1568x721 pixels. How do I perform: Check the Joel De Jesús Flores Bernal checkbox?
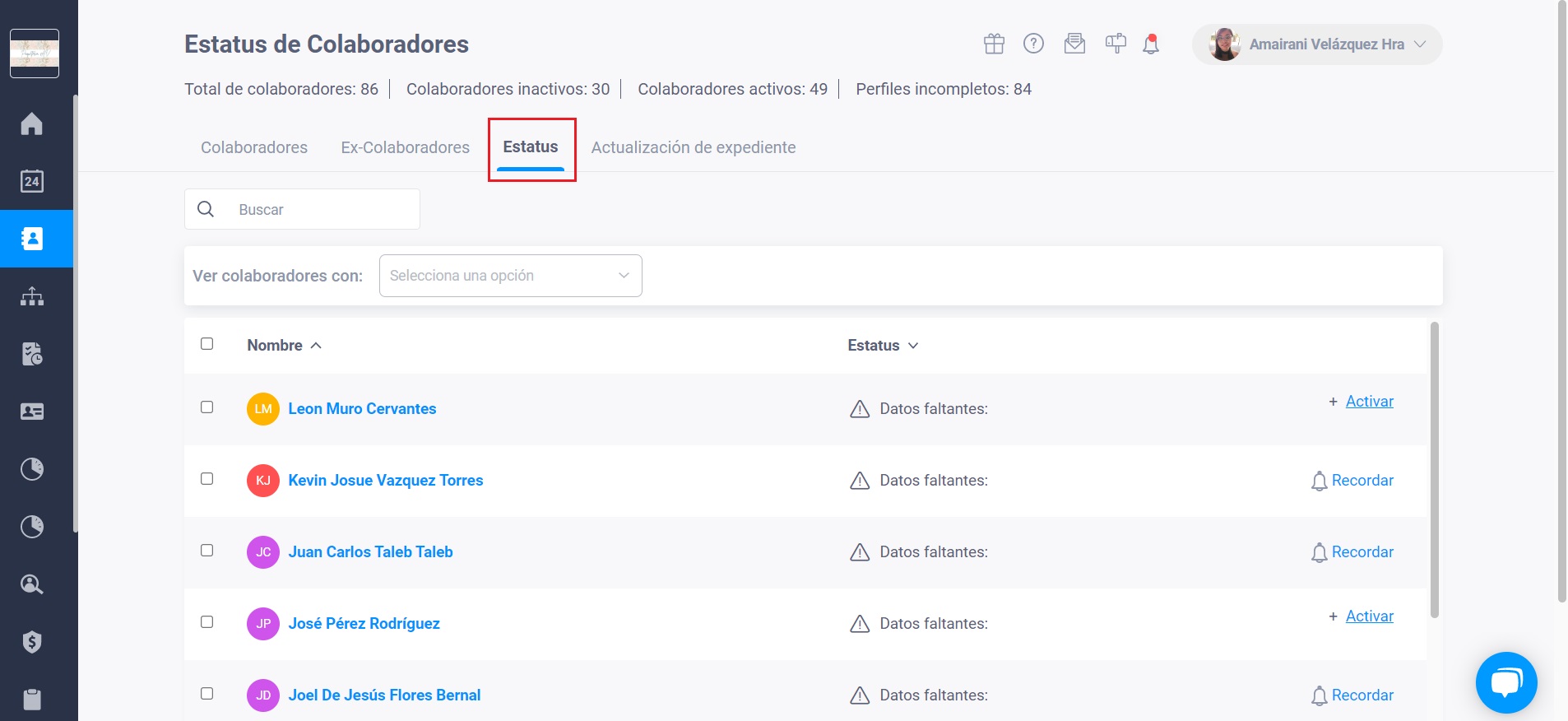(207, 694)
